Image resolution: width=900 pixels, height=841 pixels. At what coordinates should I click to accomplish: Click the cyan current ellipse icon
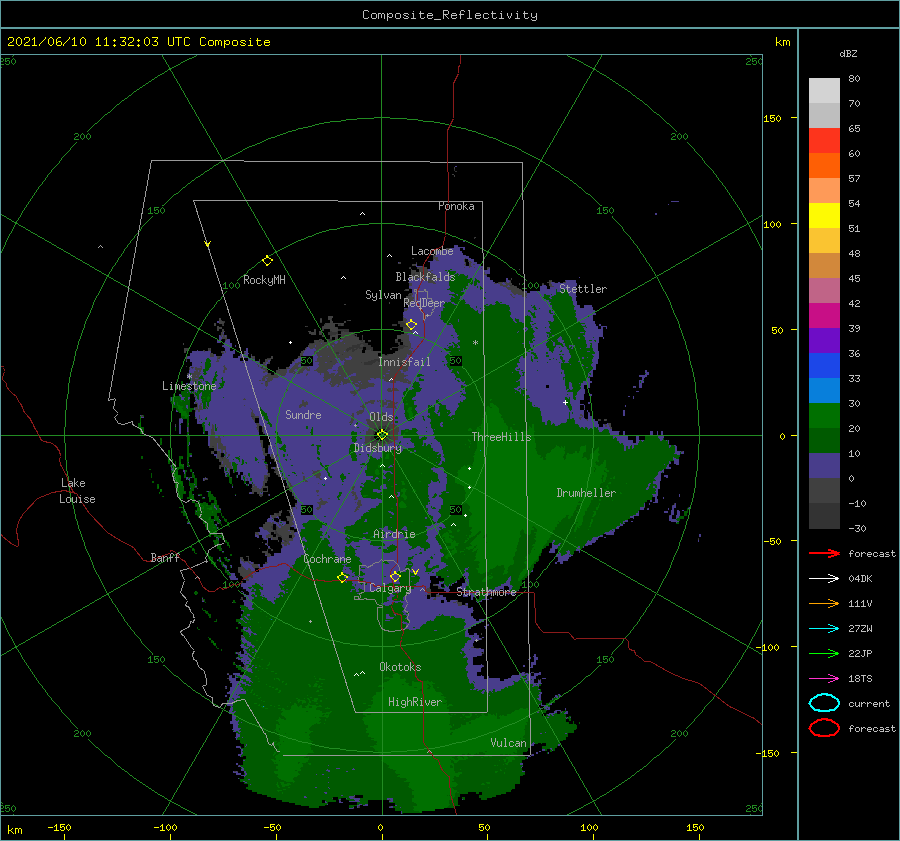point(824,703)
